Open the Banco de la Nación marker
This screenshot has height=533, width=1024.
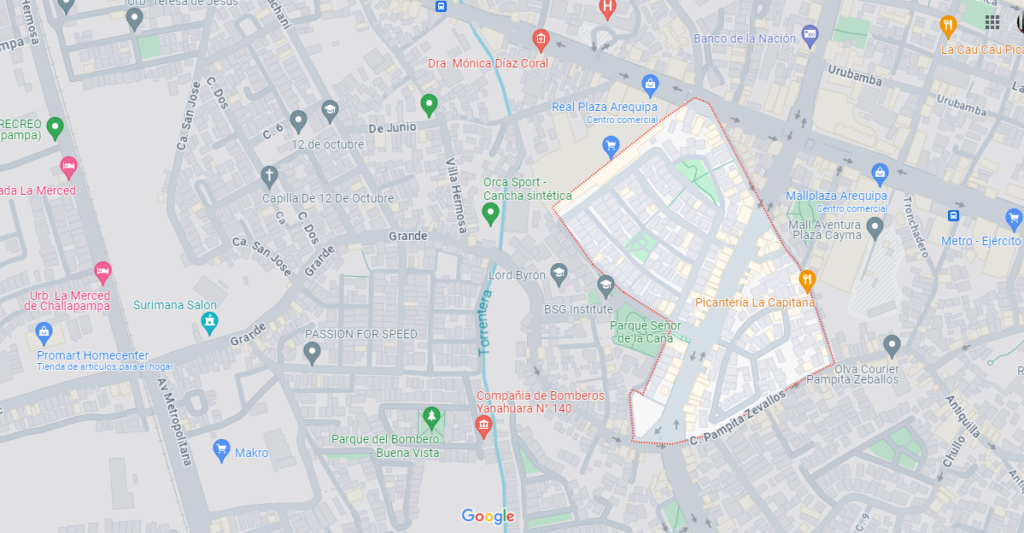(810, 36)
